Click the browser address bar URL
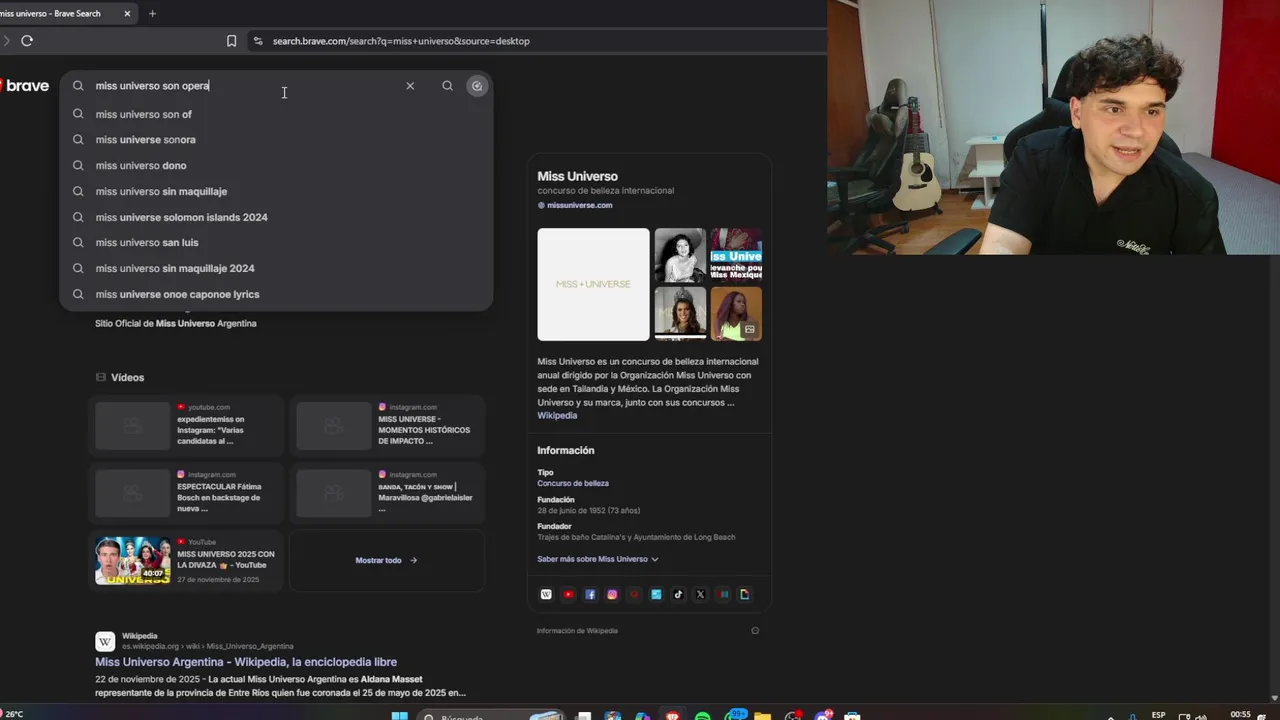Image resolution: width=1280 pixels, height=720 pixels. click(401, 41)
